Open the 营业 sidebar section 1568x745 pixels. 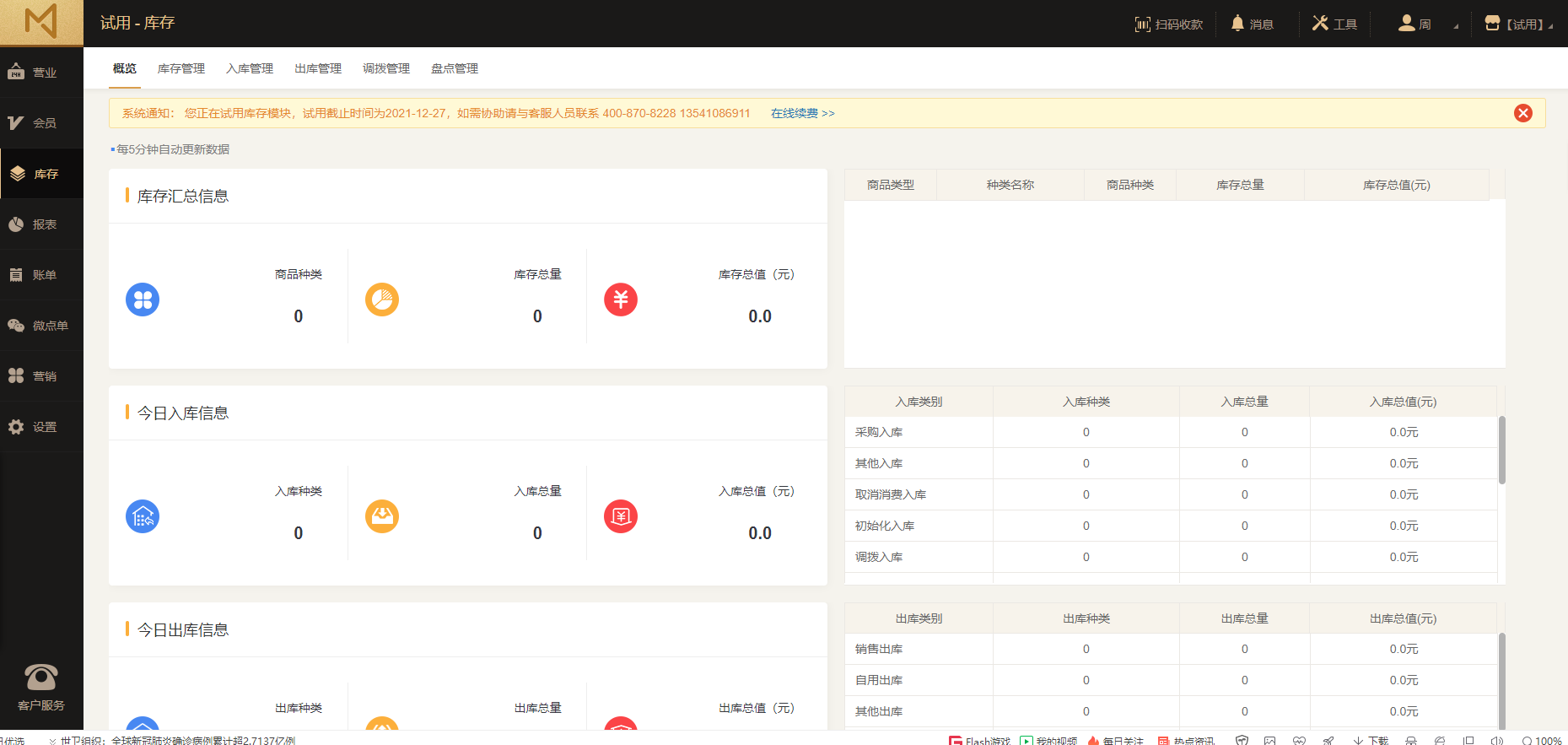click(x=41, y=73)
